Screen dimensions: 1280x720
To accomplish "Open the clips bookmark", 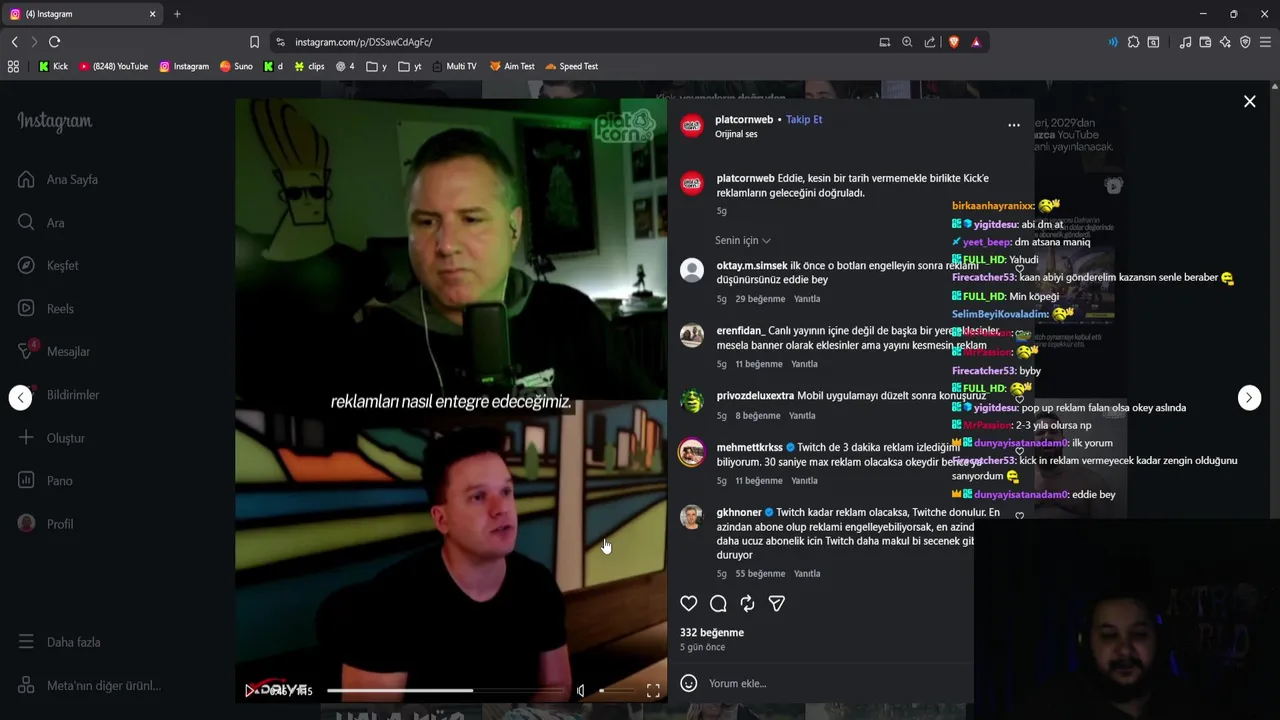I will click(x=309, y=67).
